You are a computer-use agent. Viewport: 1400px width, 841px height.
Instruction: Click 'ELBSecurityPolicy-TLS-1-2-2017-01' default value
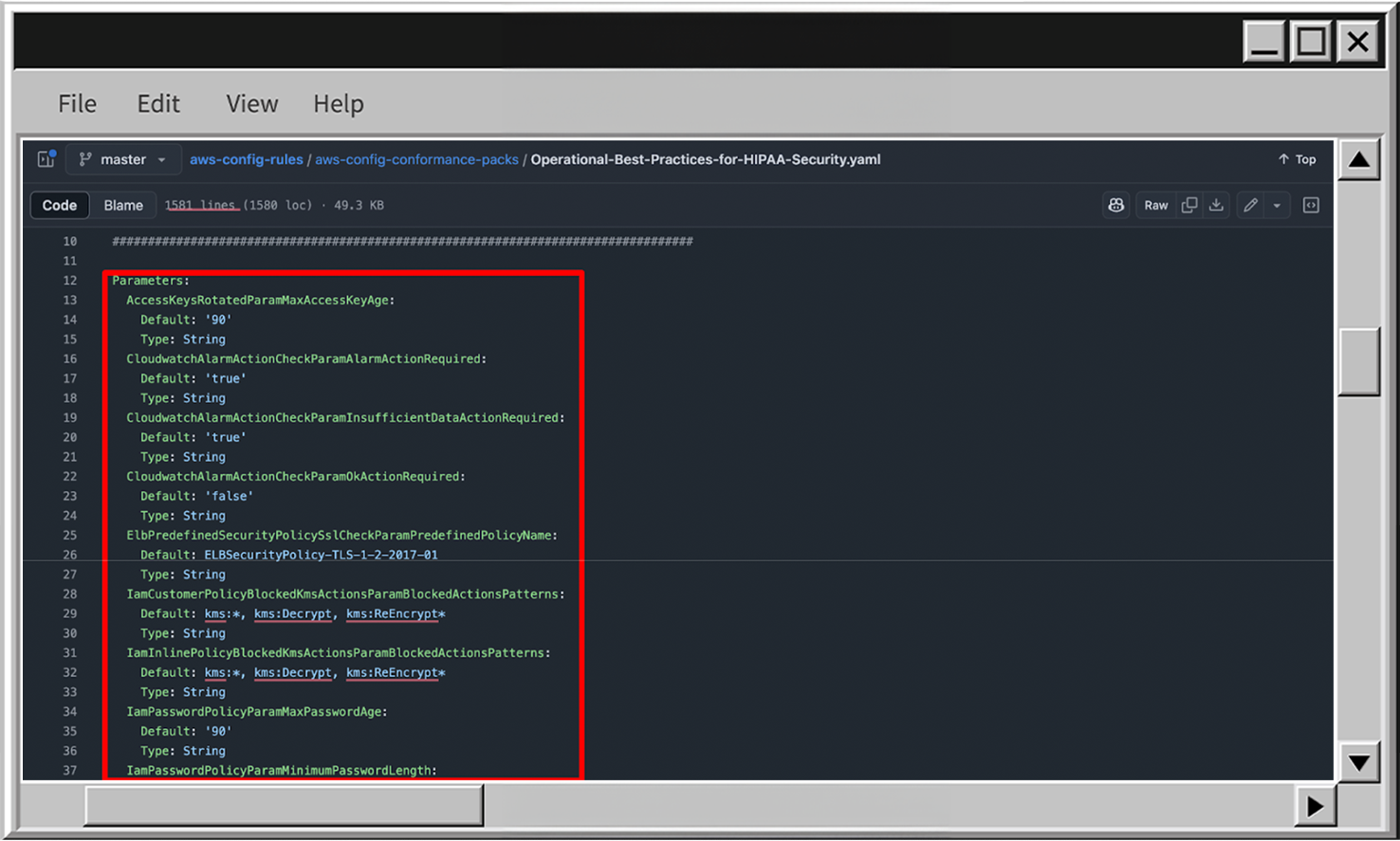pyautogui.click(x=321, y=555)
